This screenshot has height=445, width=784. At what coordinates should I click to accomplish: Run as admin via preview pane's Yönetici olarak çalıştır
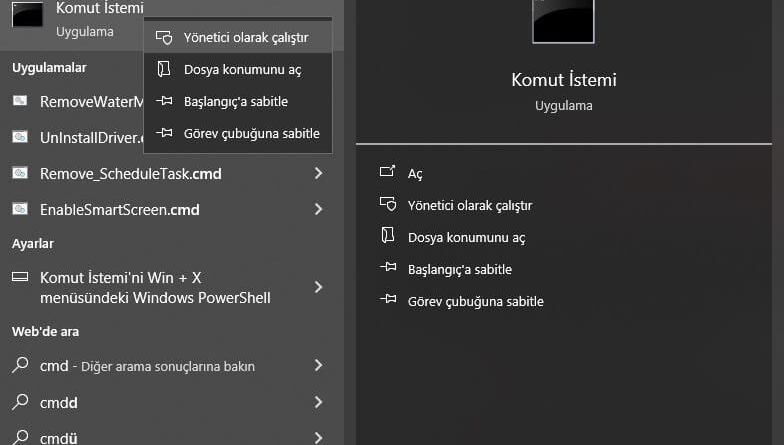tap(469, 205)
